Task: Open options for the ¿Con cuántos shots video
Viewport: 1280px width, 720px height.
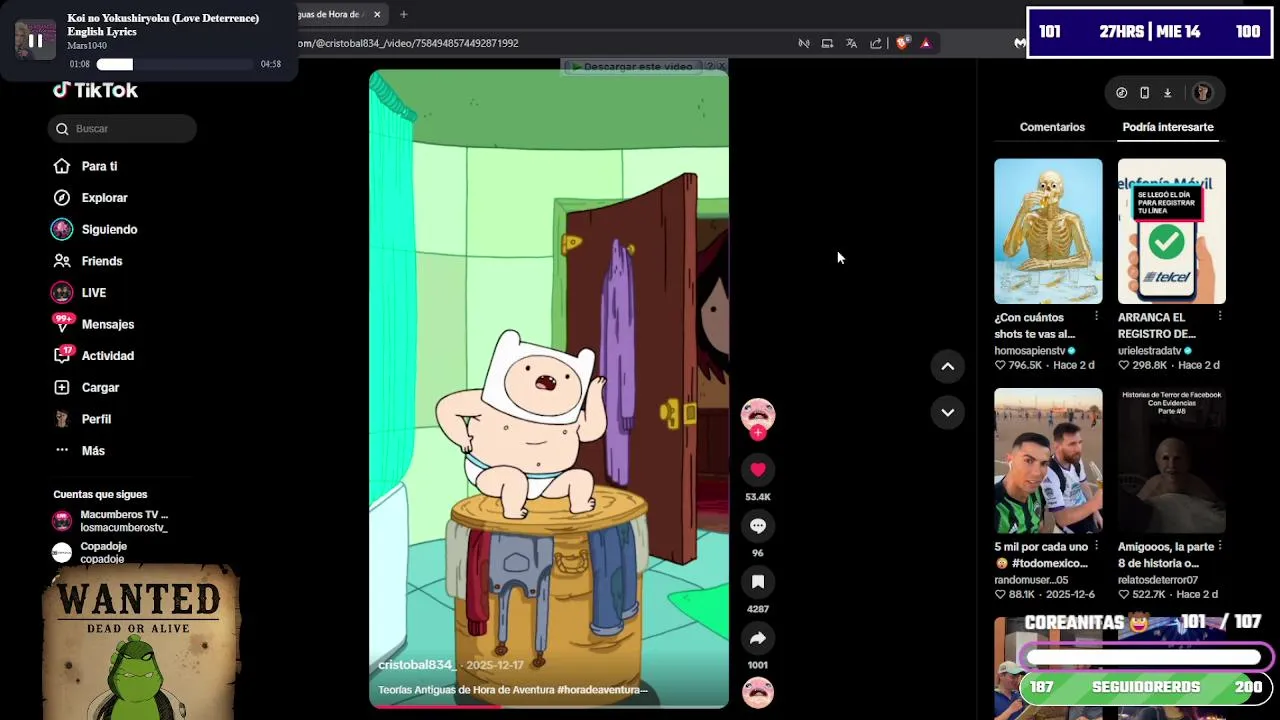Action: [x=1096, y=316]
